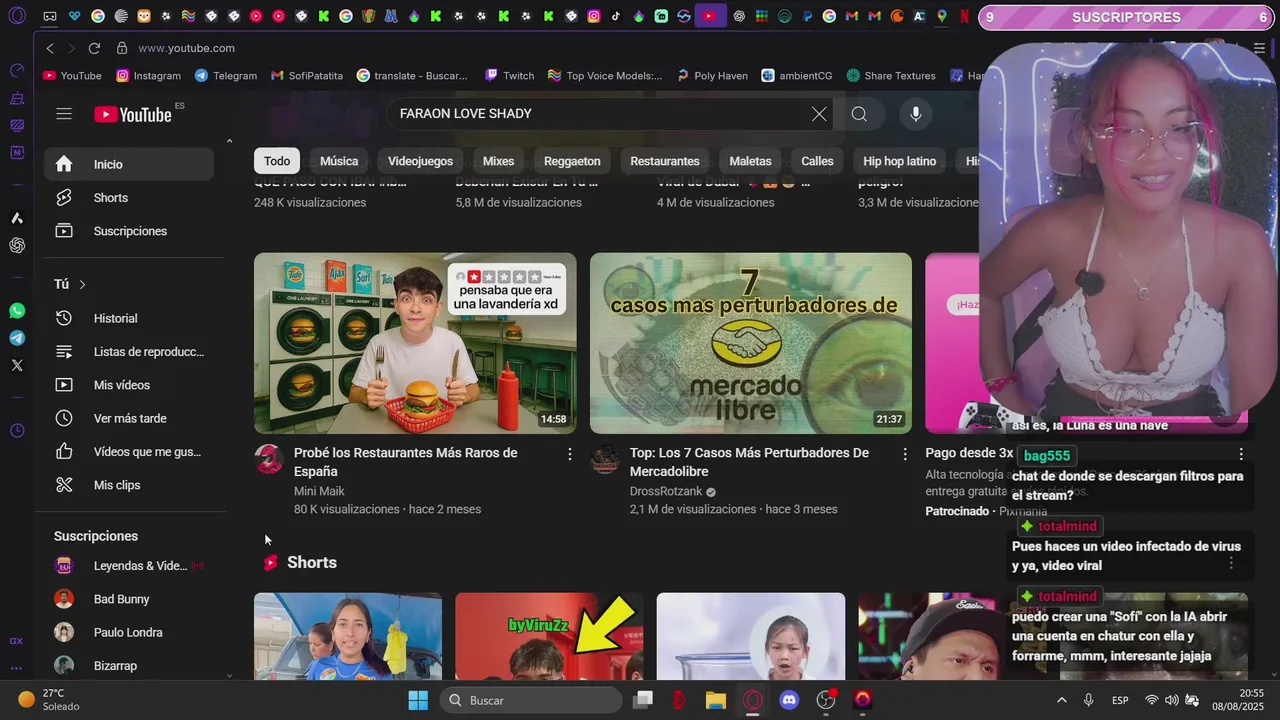Open the Paulo Londra subscription channel
1280x720 pixels.
(x=129, y=632)
